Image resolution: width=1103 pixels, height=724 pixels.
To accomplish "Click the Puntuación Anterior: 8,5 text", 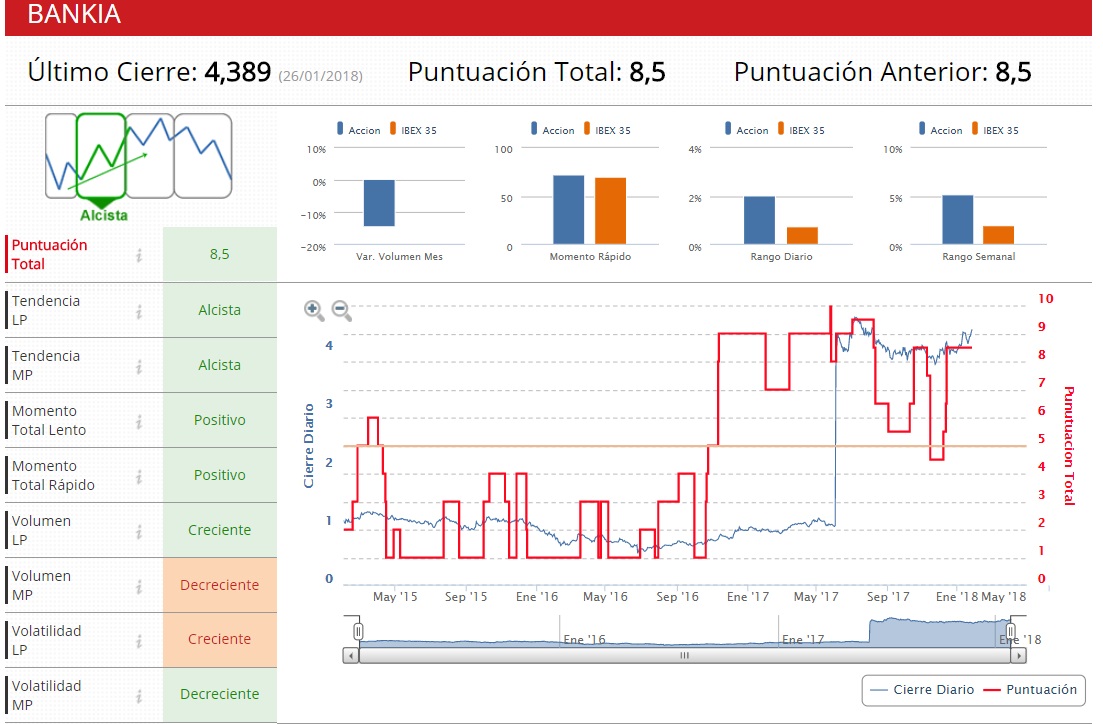I will [x=882, y=72].
